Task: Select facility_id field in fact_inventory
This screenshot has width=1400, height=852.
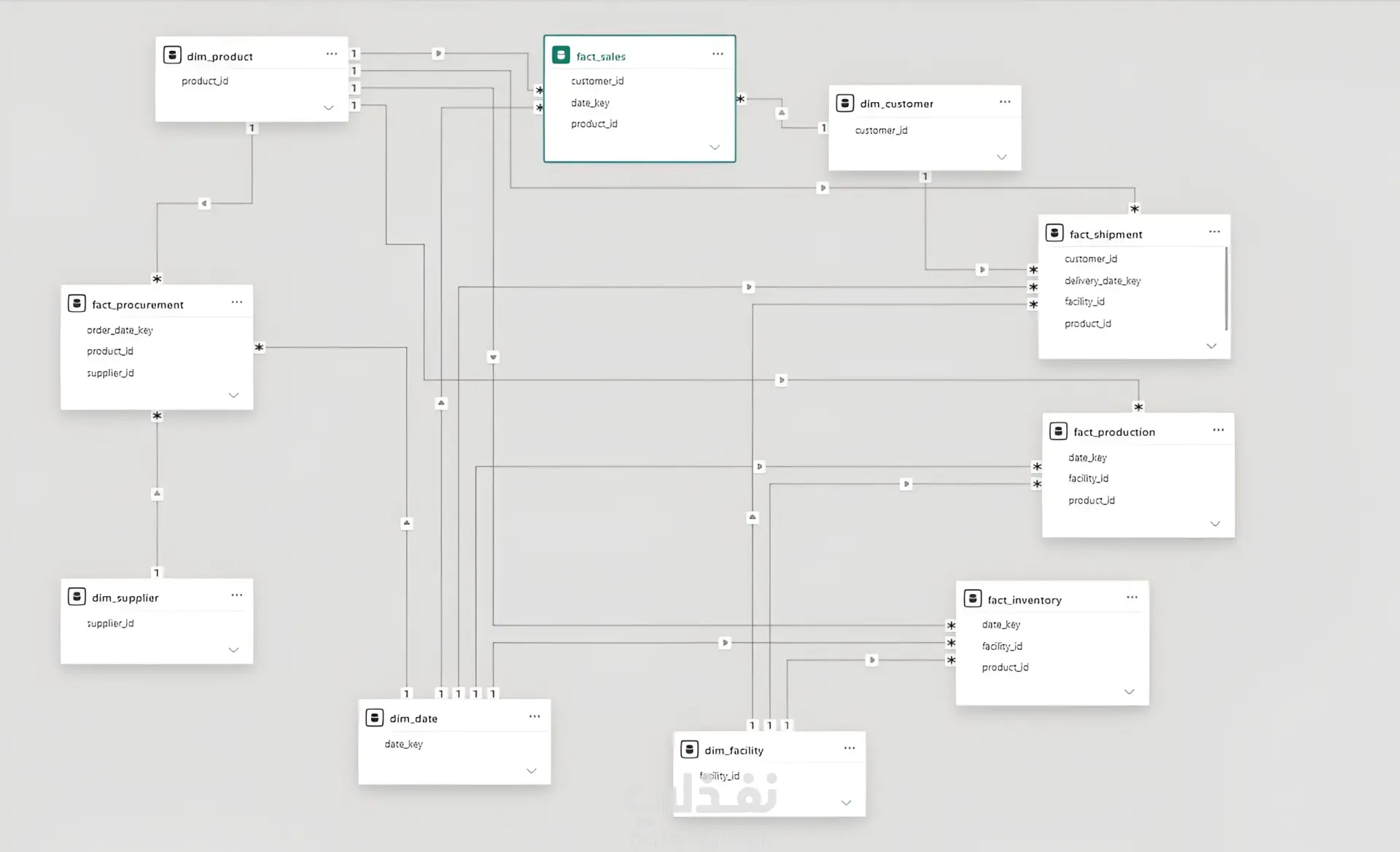Action: coord(1002,646)
